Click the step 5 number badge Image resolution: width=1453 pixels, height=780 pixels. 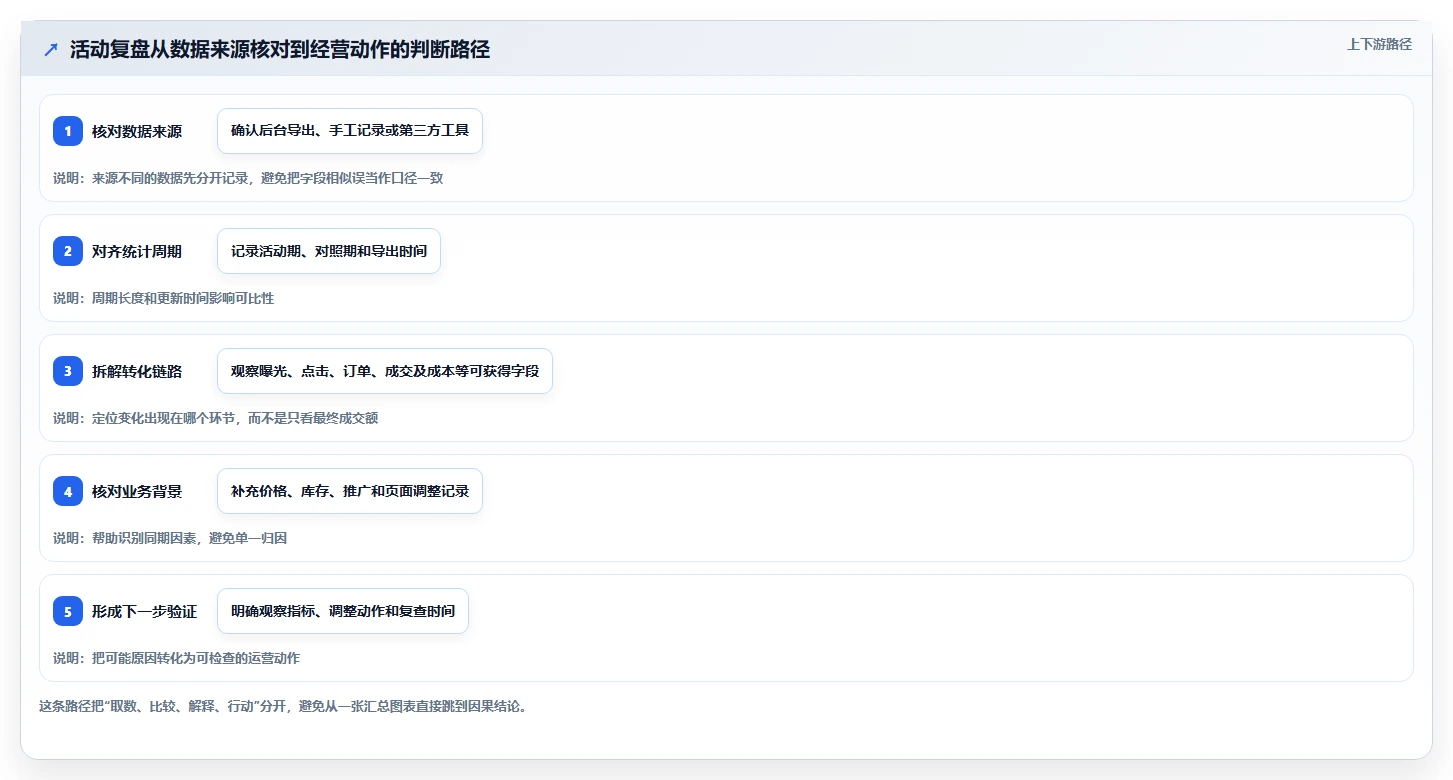point(68,611)
